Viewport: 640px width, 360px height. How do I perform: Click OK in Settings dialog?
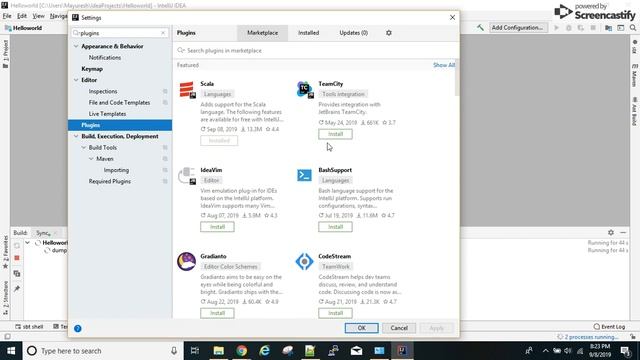(x=362, y=328)
